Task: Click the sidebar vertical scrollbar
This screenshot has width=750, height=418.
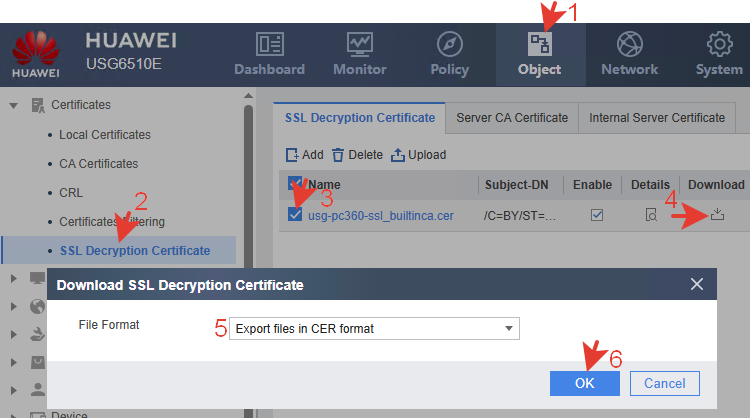Action: click(x=248, y=187)
